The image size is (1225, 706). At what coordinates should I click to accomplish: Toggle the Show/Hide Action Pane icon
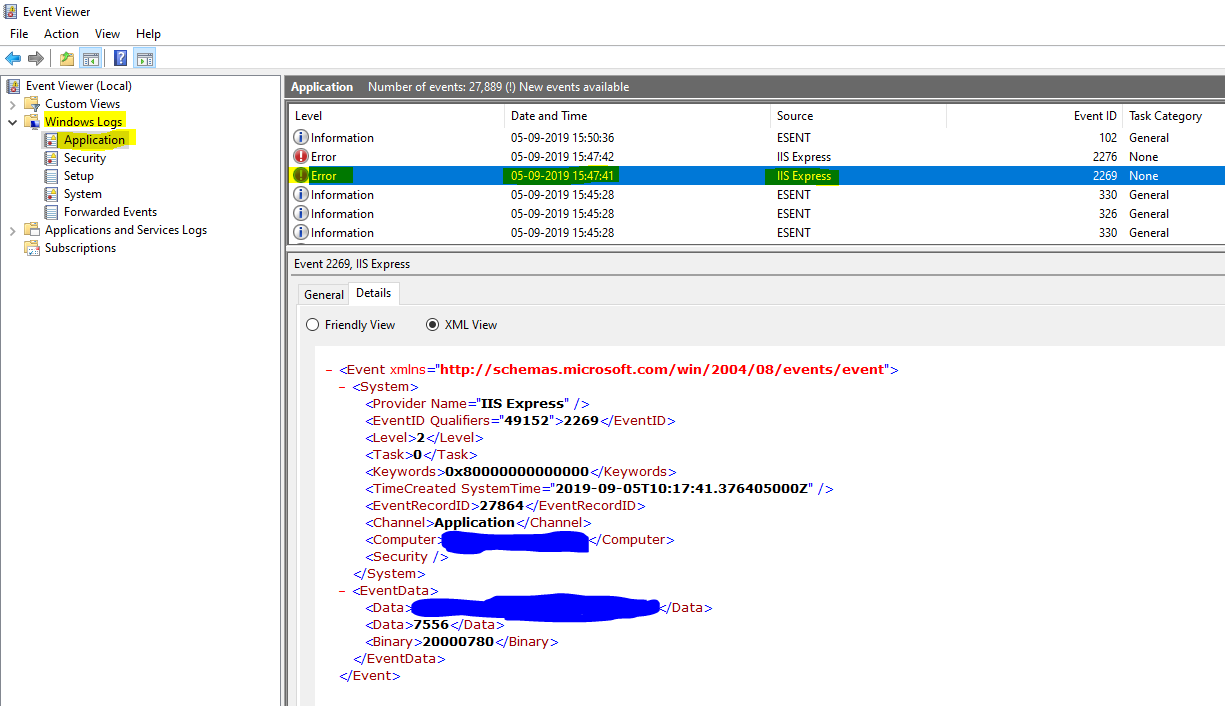point(145,58)
